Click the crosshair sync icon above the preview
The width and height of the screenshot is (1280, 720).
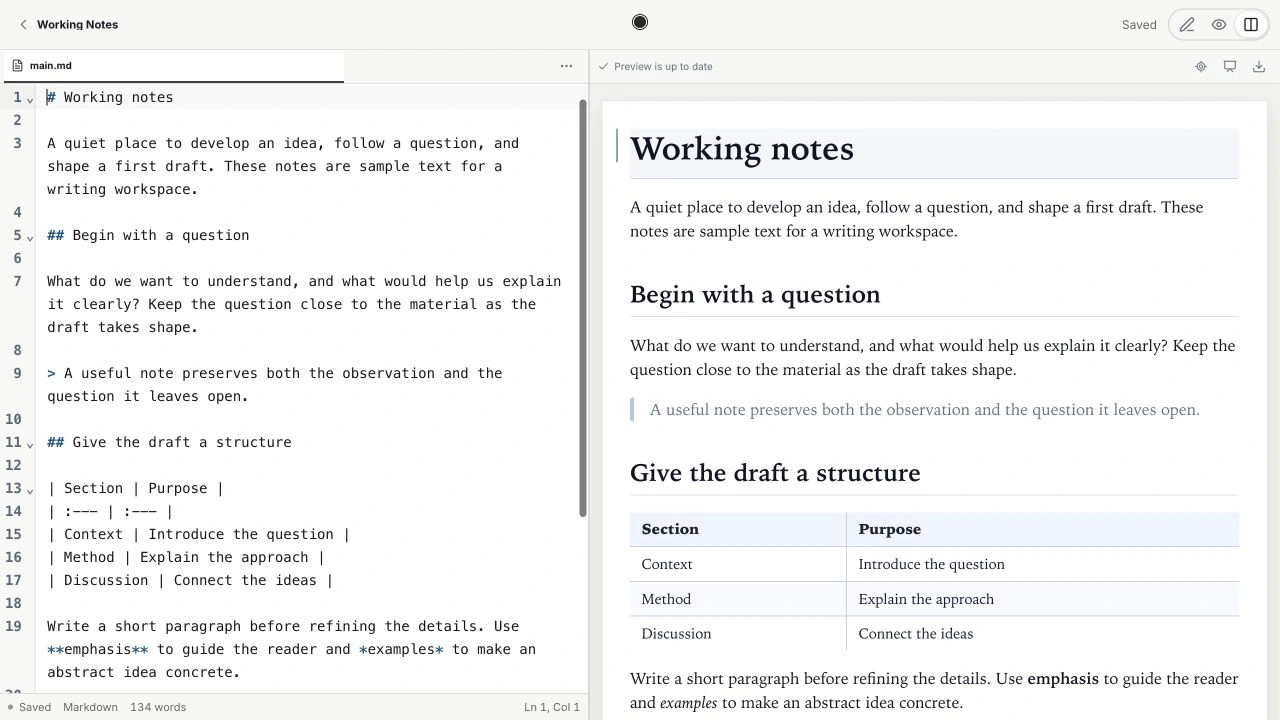coord(1201,67)
